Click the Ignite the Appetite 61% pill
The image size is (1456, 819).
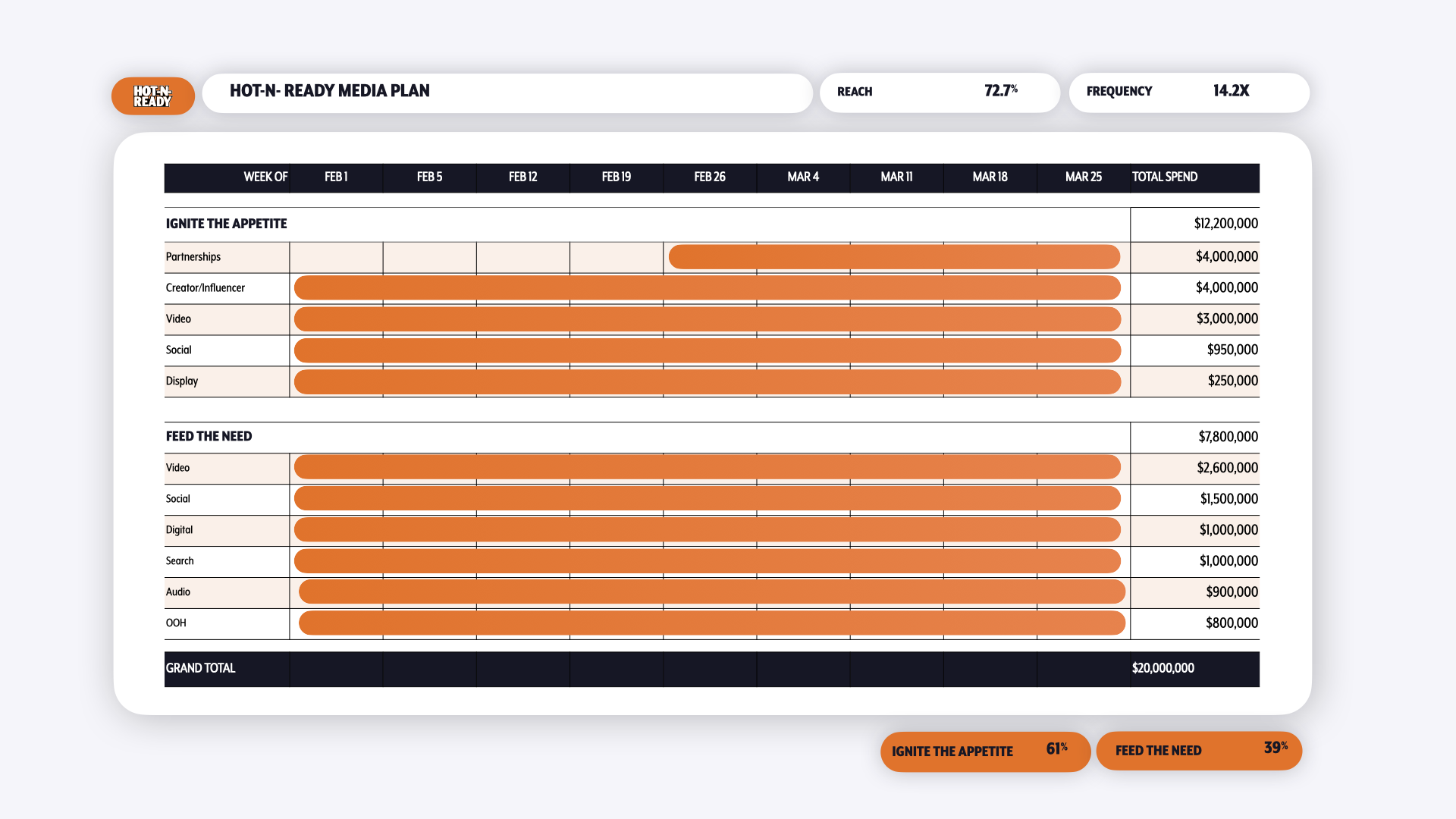pos(985,752)
